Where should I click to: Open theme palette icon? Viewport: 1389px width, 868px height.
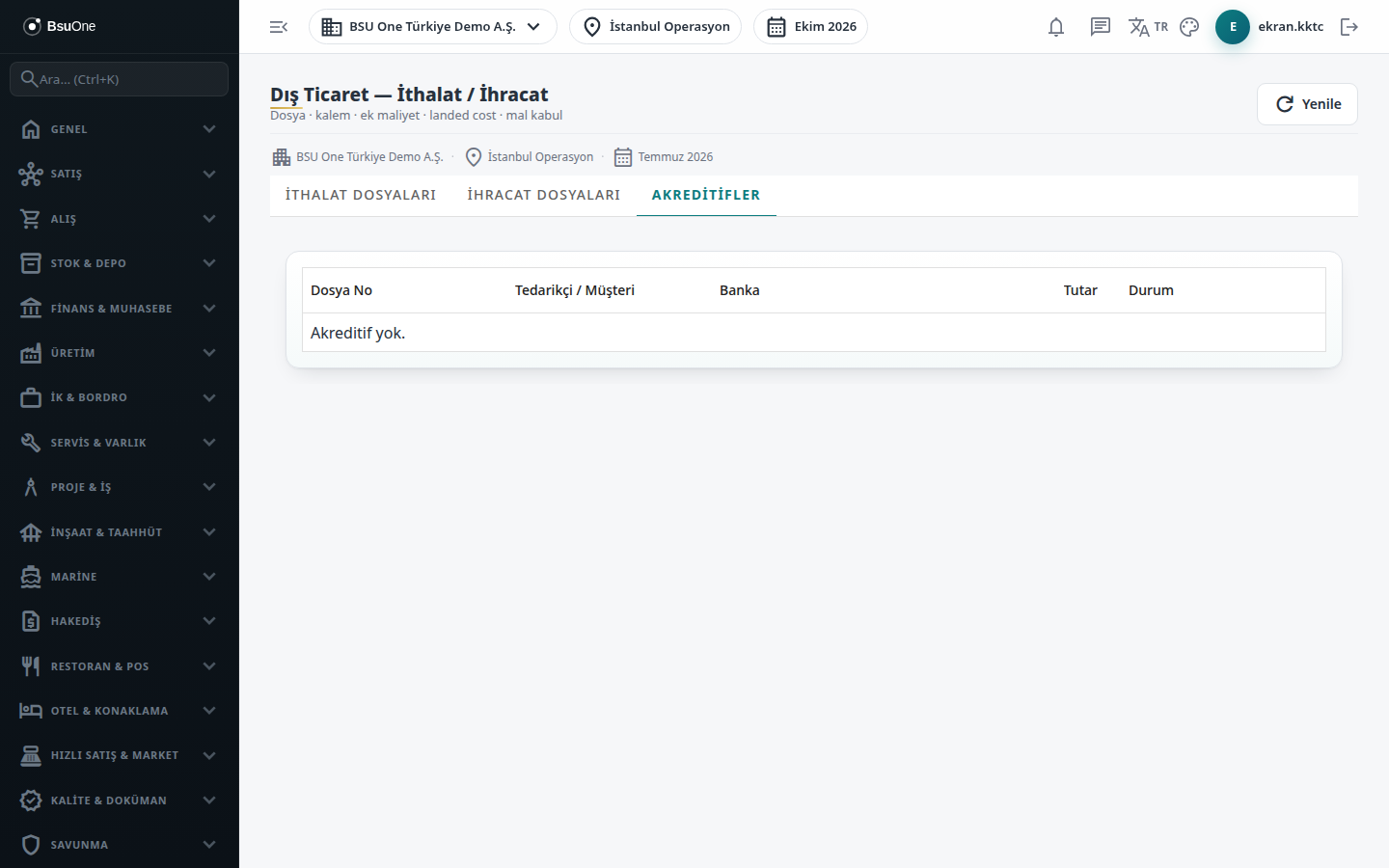coord(1189,27)
